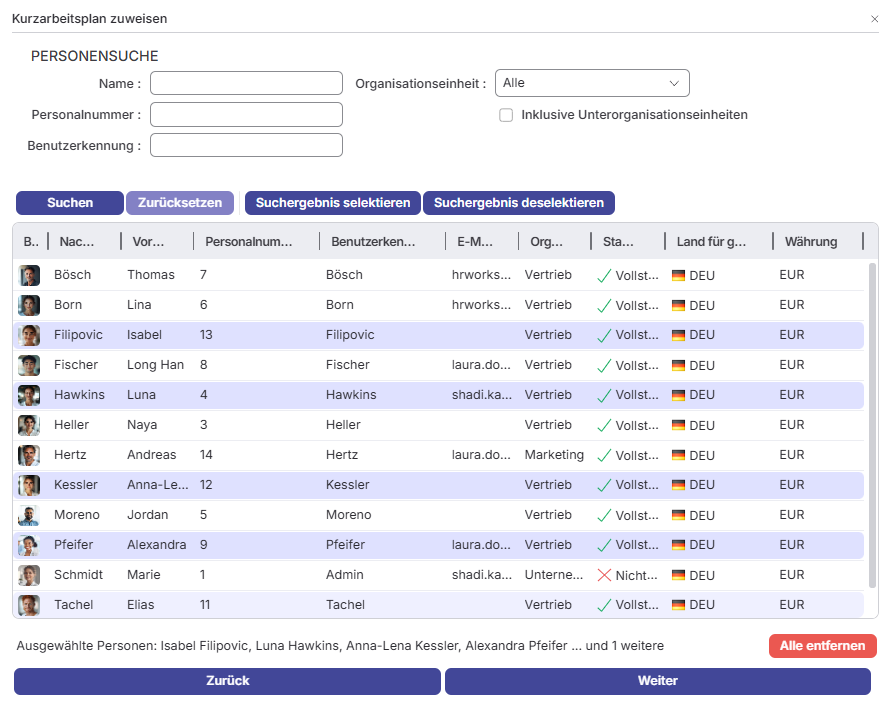This screenshot has height=713, width=887.
Task: Click Lina Born's avatar thumbnail
Action: coord(29,305)
